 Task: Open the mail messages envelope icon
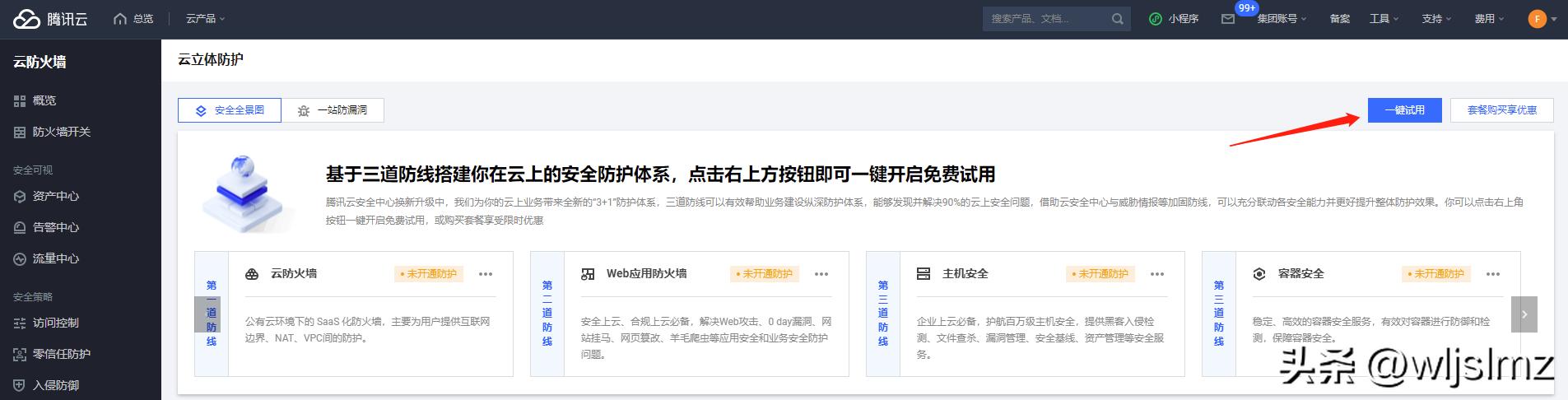coord(1228,19)
